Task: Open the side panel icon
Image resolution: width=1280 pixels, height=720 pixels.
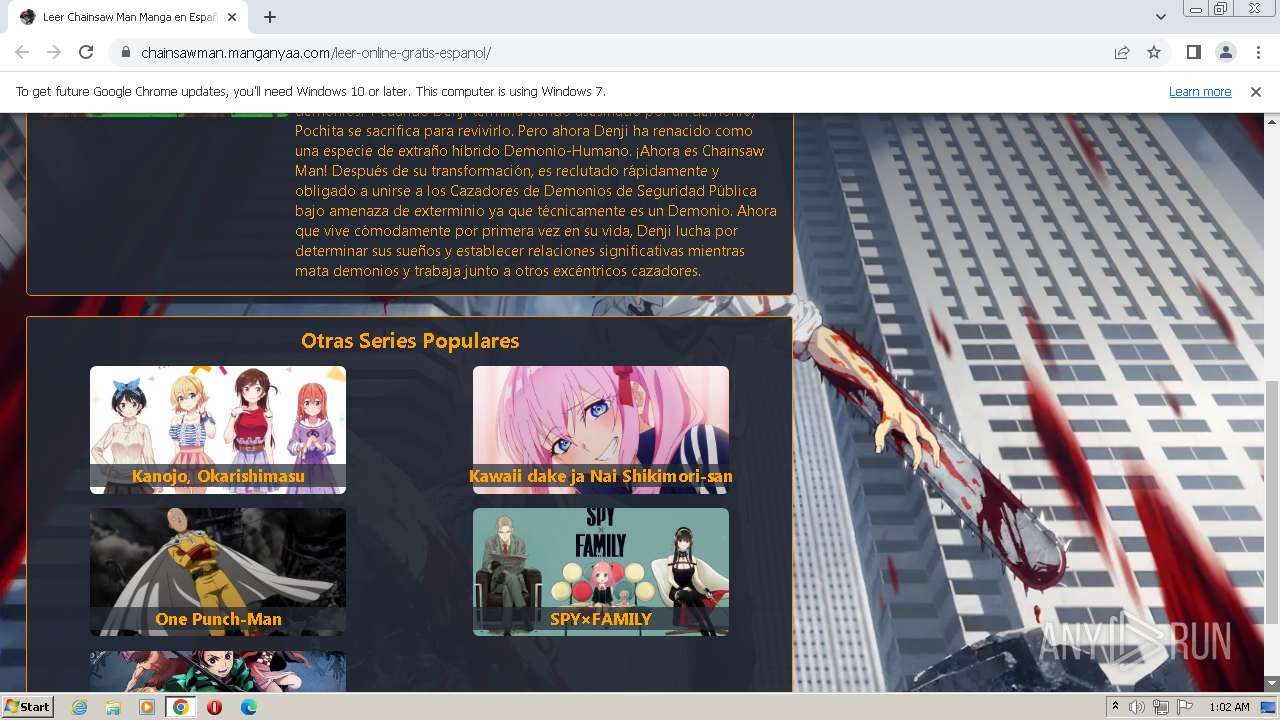Action: tap(1193, 52)
